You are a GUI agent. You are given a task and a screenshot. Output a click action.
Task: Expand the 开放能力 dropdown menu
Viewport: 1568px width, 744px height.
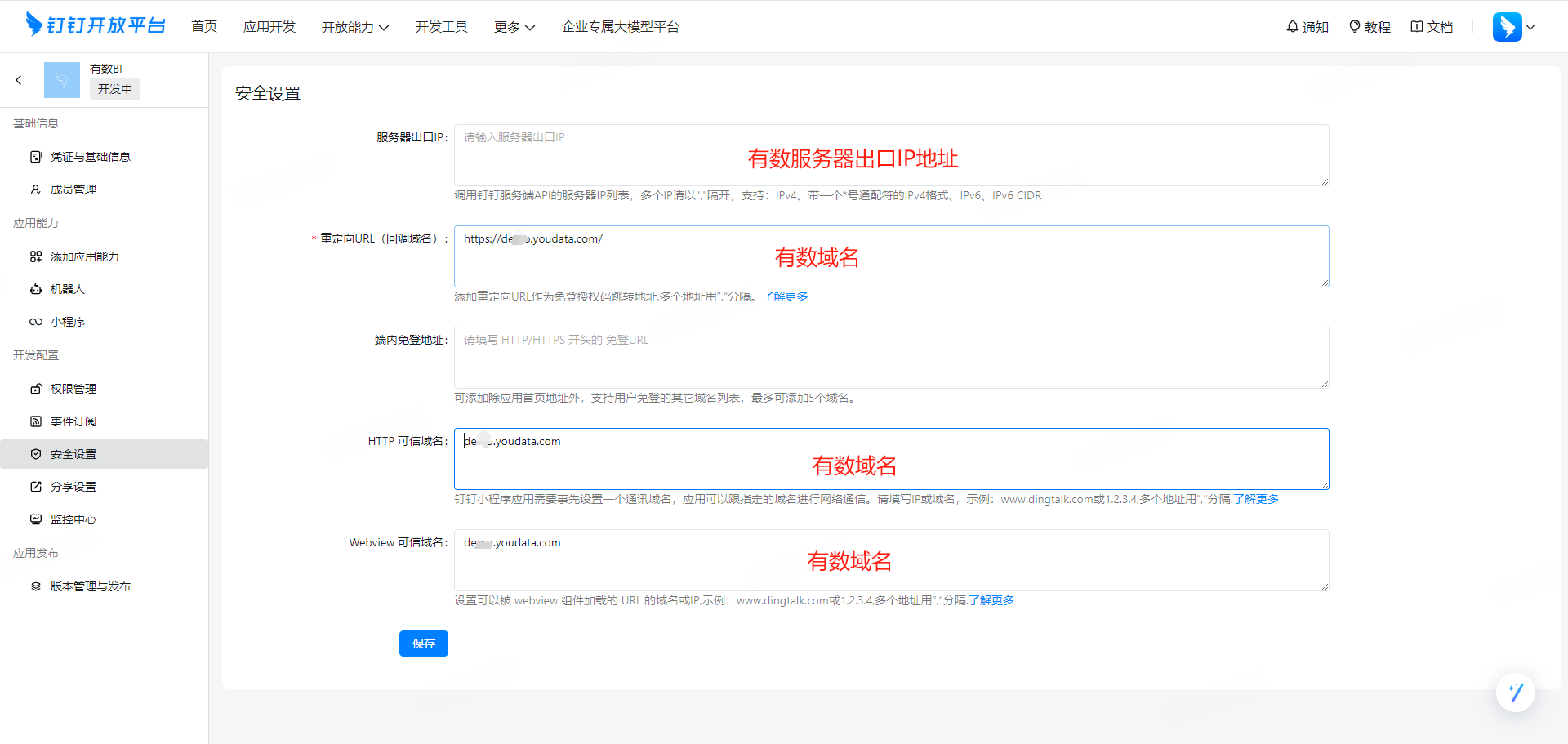[354, 27]
